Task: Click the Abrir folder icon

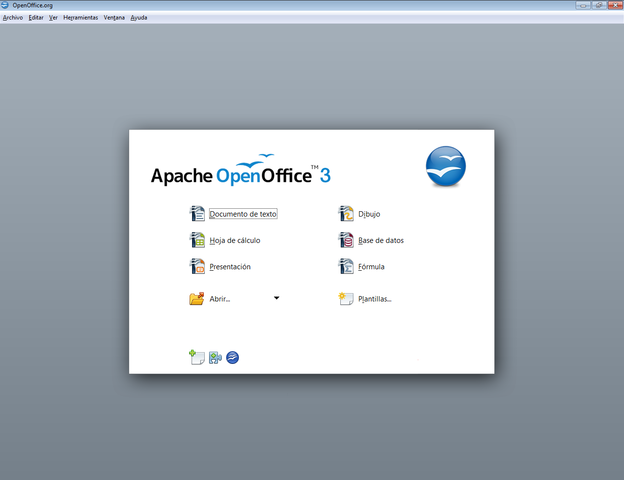Action: [x=197, y=299]
